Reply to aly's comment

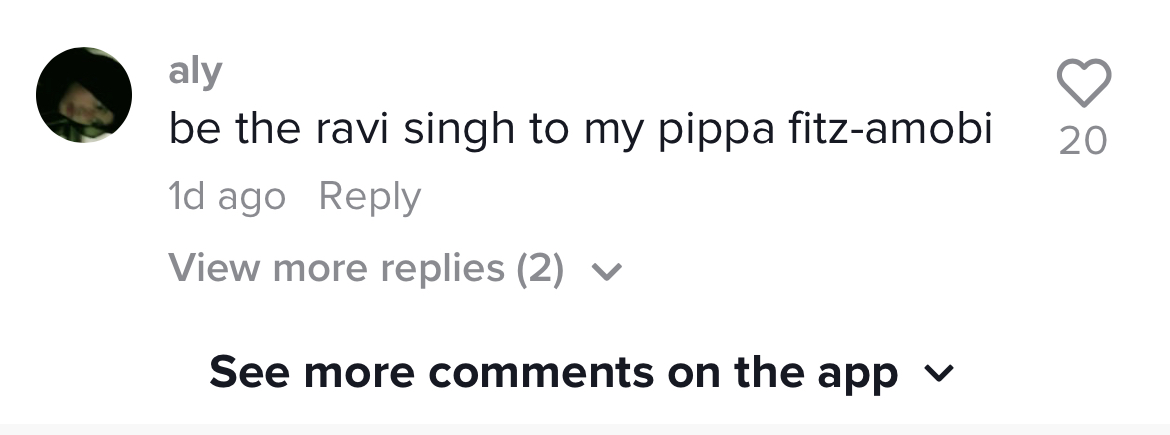click(x=369, y=198)
